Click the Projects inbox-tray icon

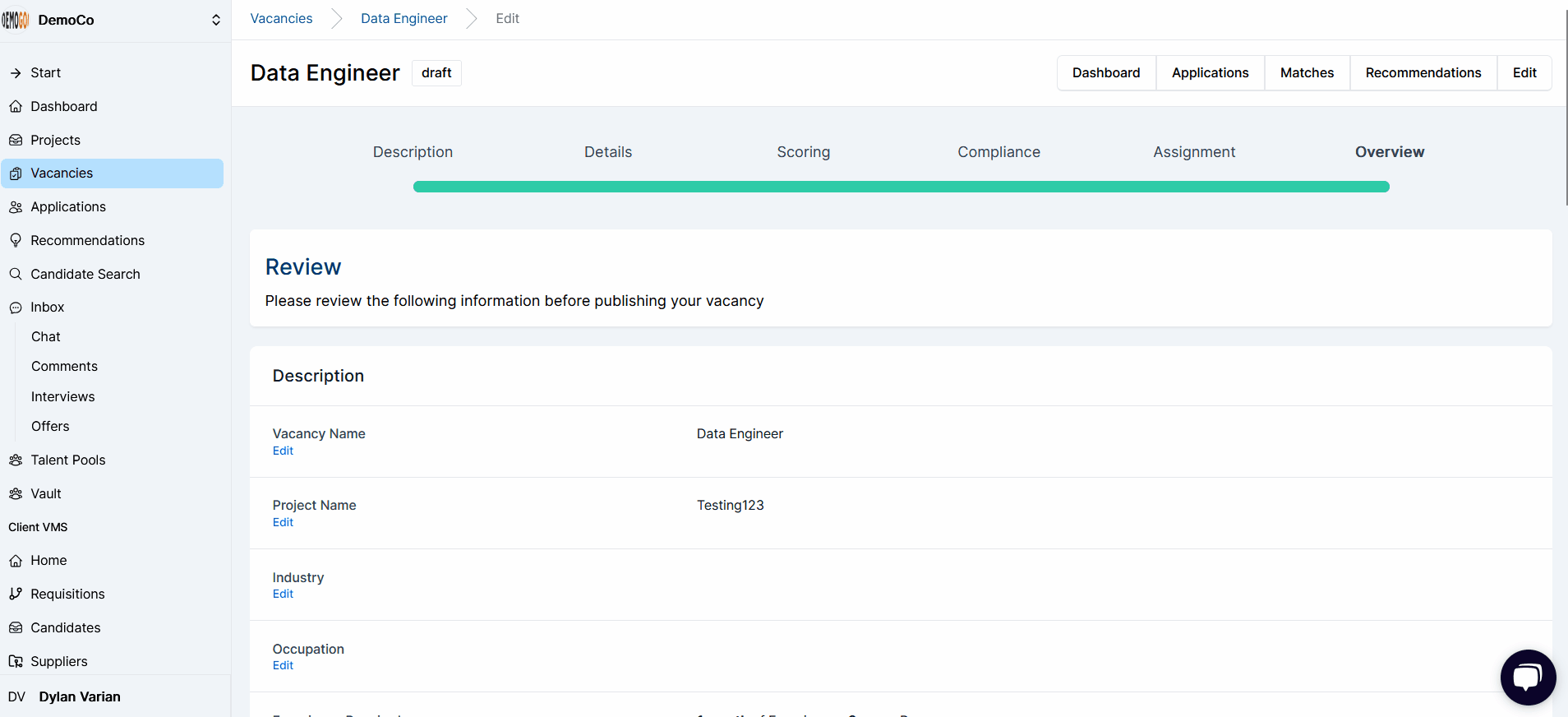(16, 141)
